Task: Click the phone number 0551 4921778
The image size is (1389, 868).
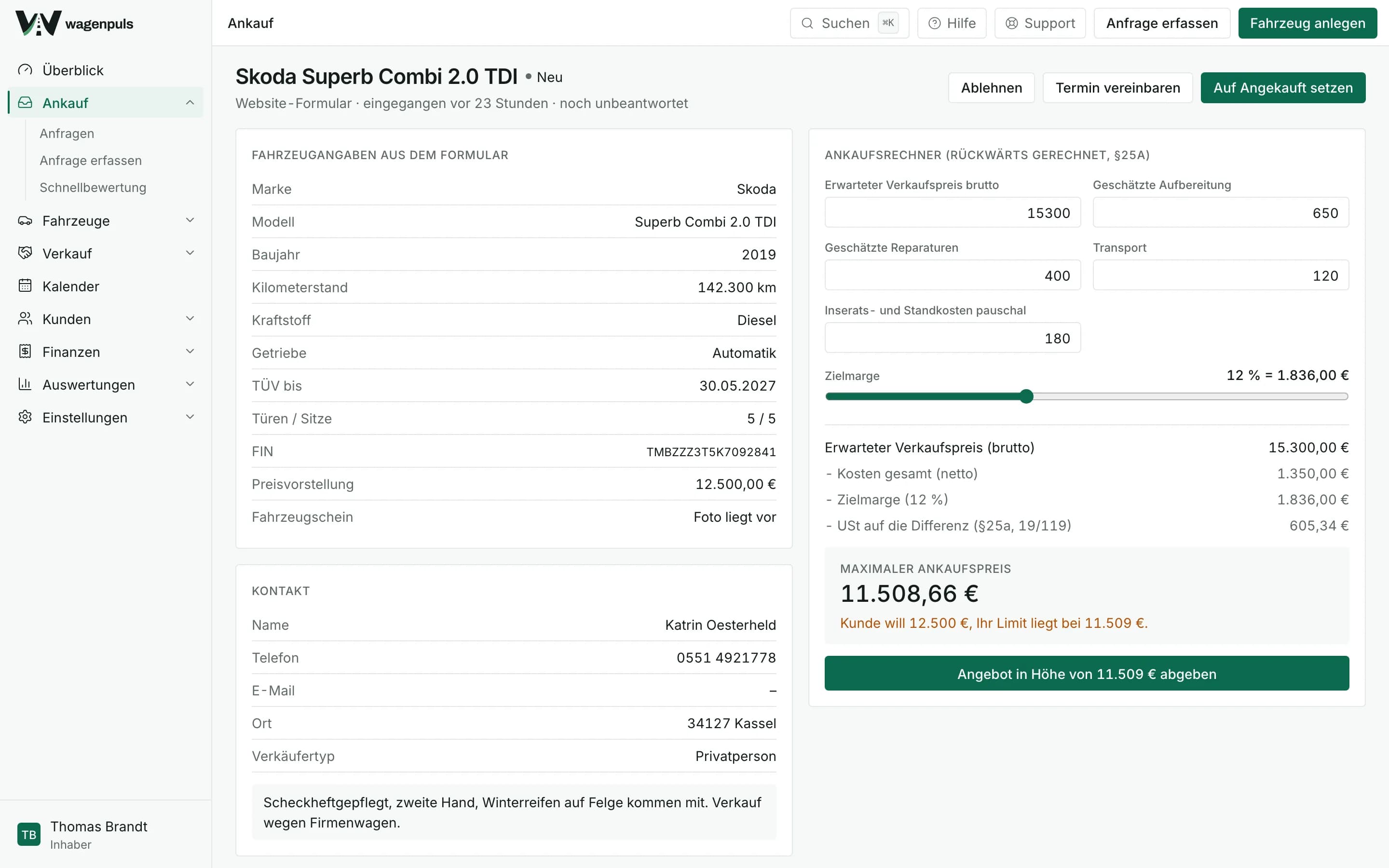Action: [x=726, y=657]
